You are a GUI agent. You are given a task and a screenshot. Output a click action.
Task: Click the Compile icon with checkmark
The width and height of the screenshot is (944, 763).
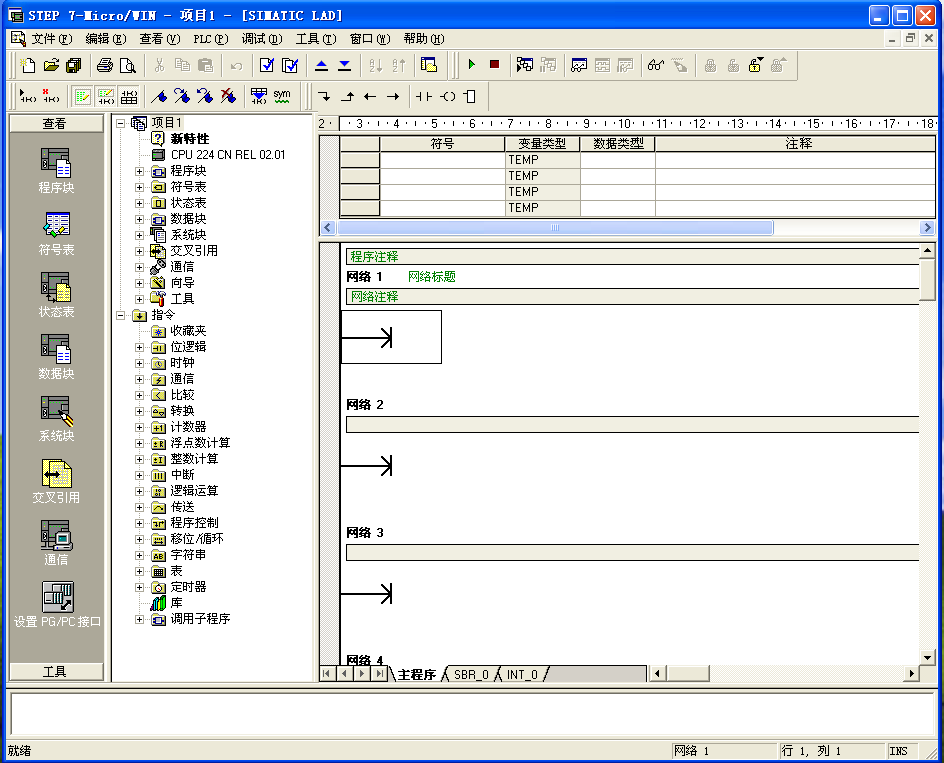pos(267,65)
